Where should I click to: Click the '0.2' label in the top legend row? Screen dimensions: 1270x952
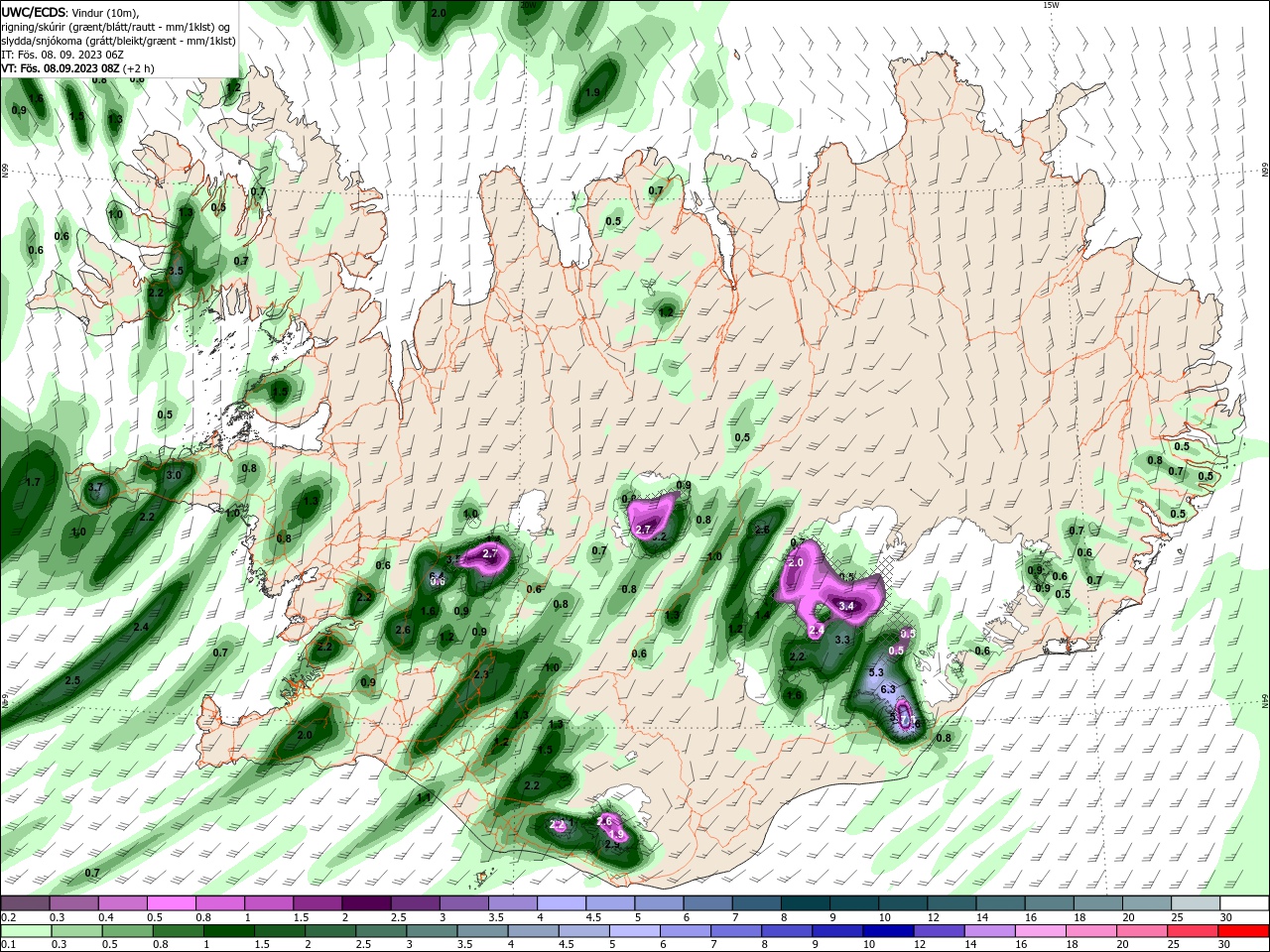[8, 917]
